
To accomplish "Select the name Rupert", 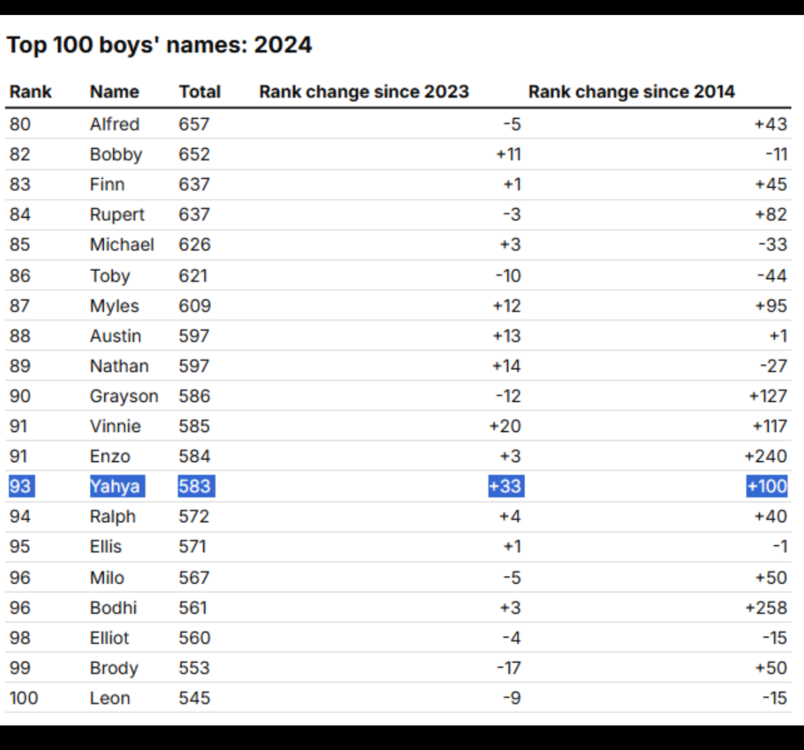I will pyautogui.click(x=117, y=215).
